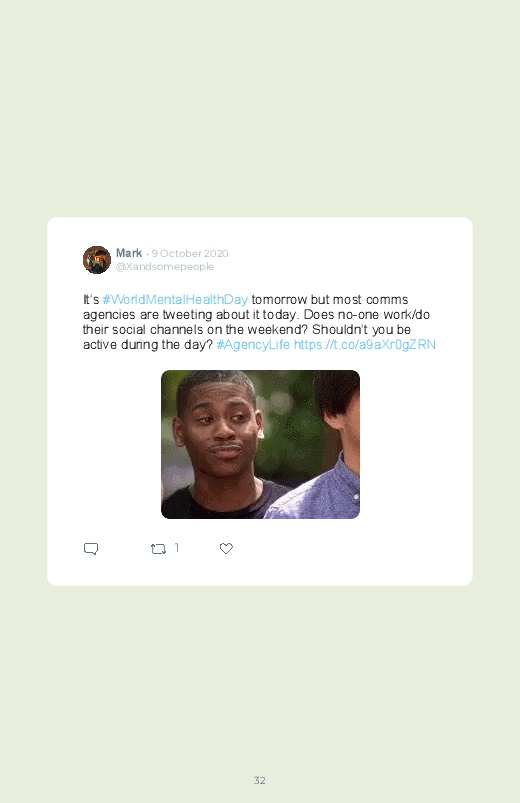
Task: Click the retweet count number 1
Action: point(177,548)
